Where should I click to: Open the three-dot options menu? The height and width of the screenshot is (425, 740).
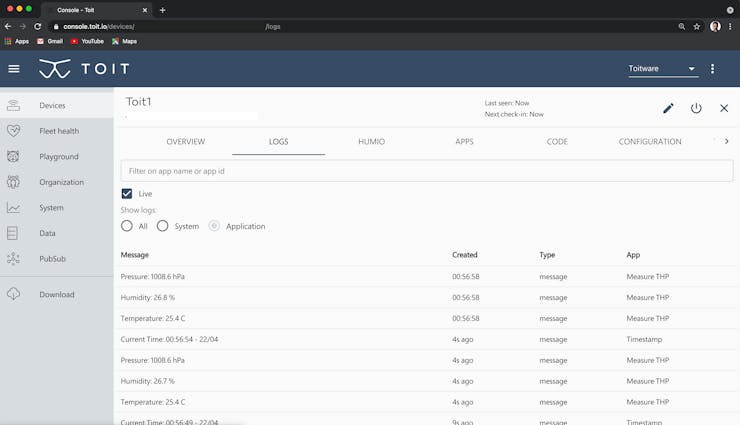(712, 69)
